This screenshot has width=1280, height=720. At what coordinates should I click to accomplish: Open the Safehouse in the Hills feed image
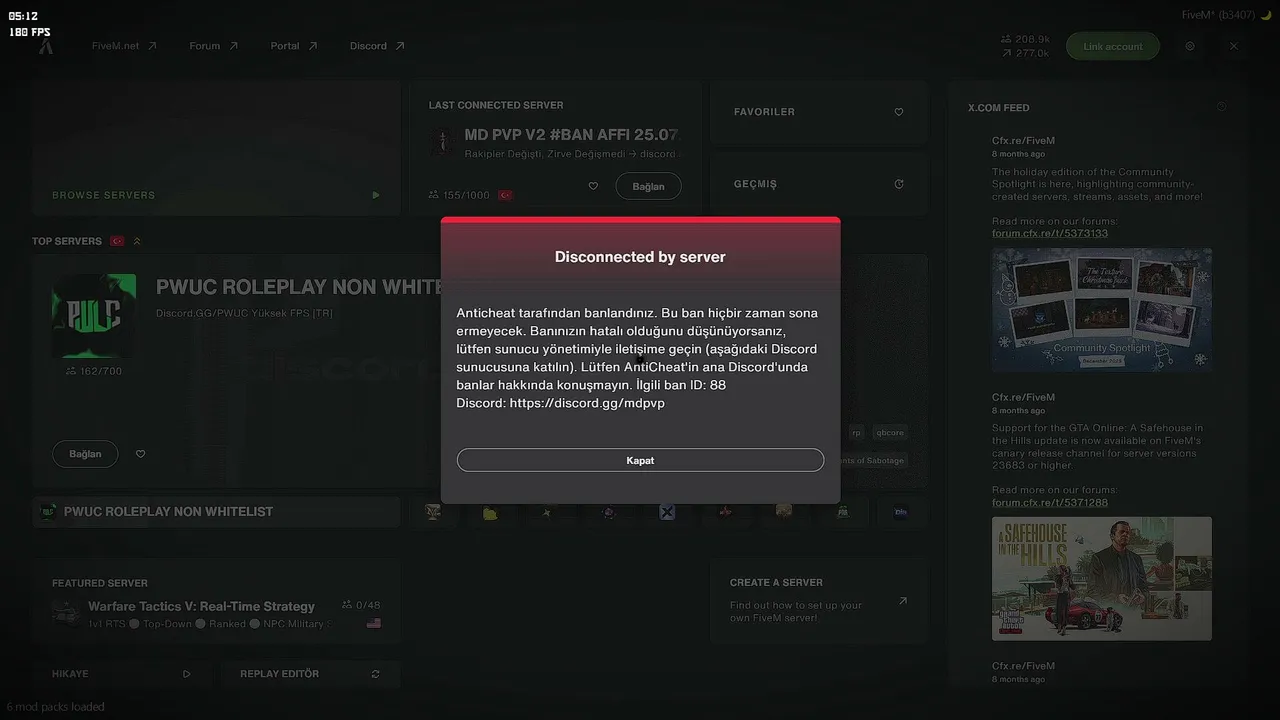[x=1102, y=579]
